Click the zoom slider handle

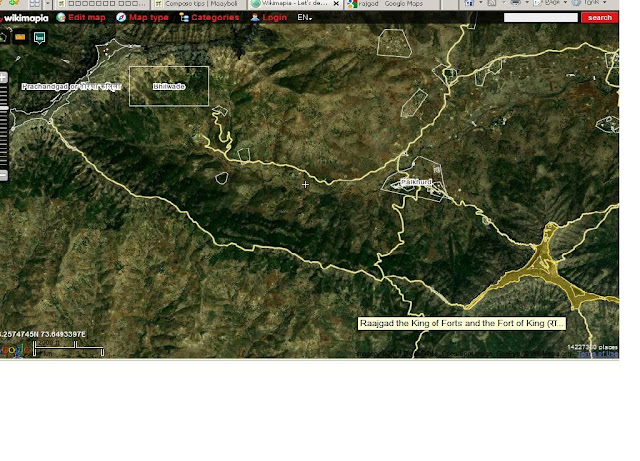tap(4, 108)
